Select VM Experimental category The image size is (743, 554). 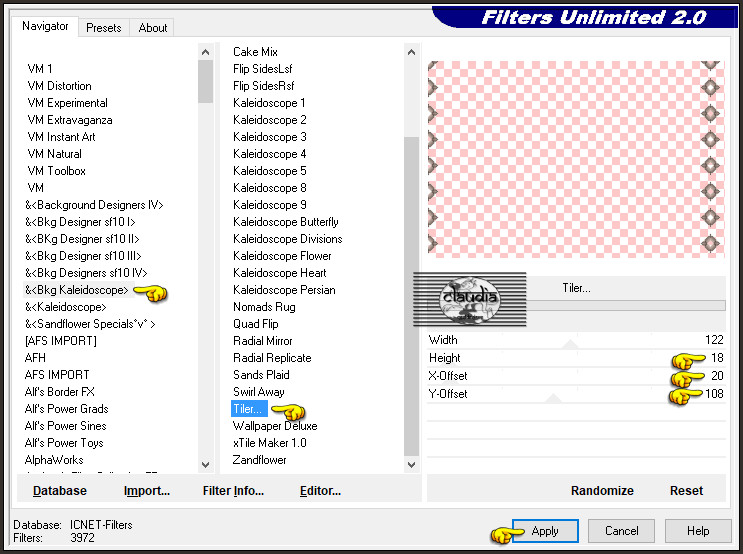(67, 103)
